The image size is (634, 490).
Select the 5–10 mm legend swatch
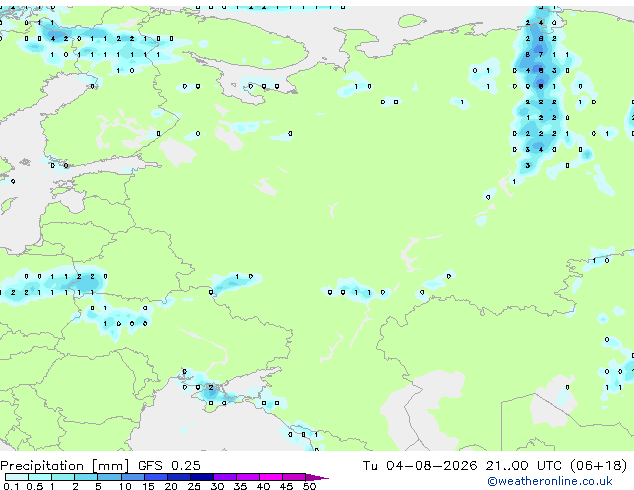[109, 477]
